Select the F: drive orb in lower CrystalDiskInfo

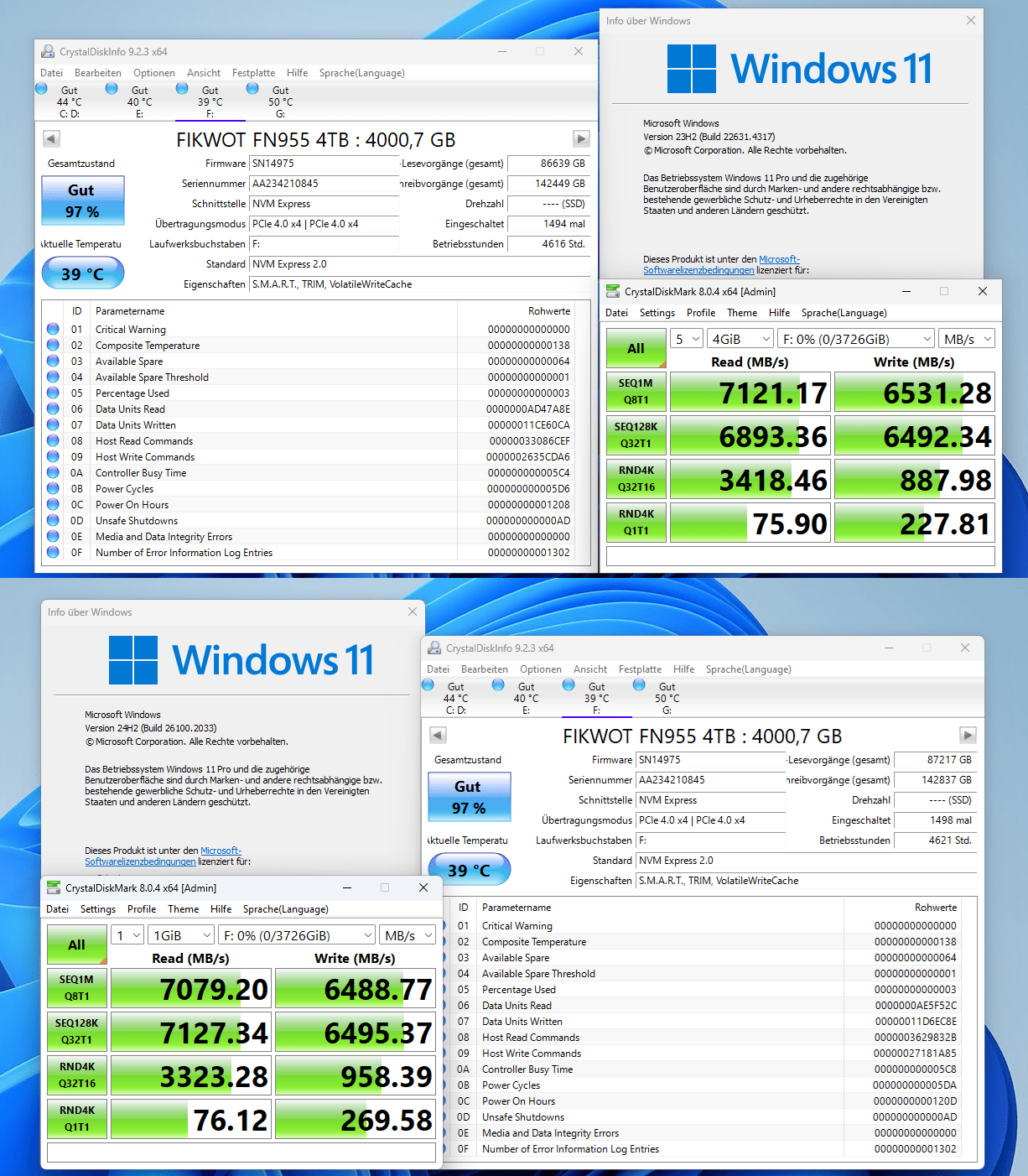click(569, 684)
